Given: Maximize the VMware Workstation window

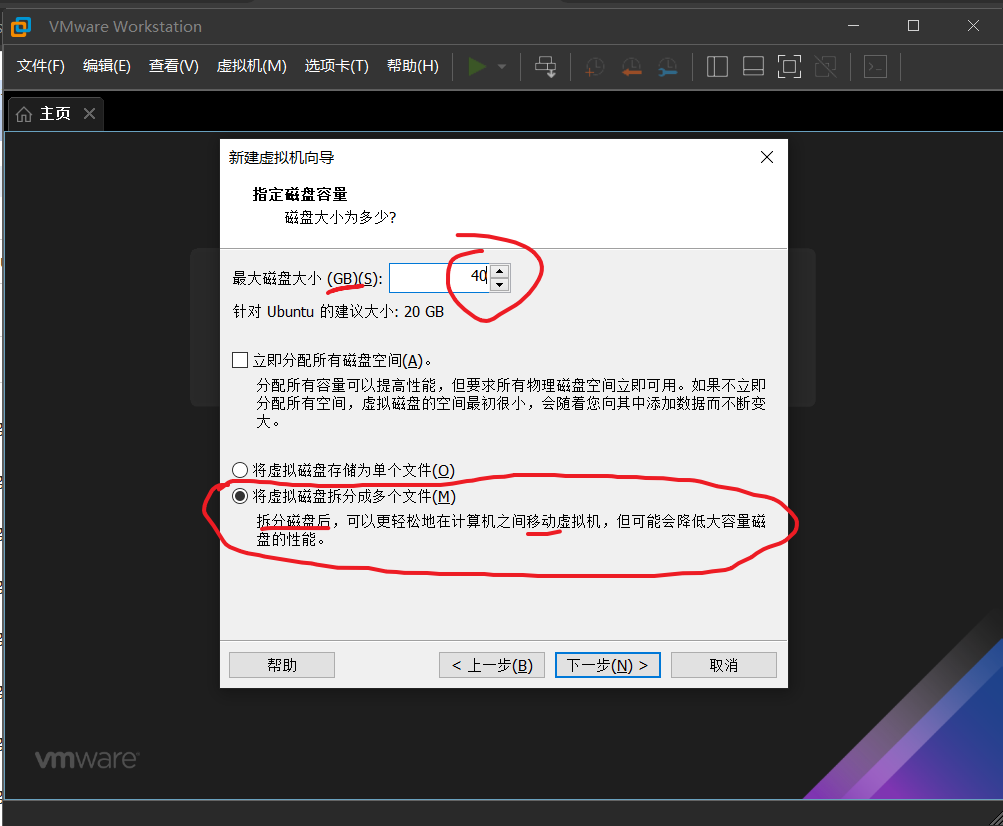Looking at the screenshot, I should click(913, 26).
